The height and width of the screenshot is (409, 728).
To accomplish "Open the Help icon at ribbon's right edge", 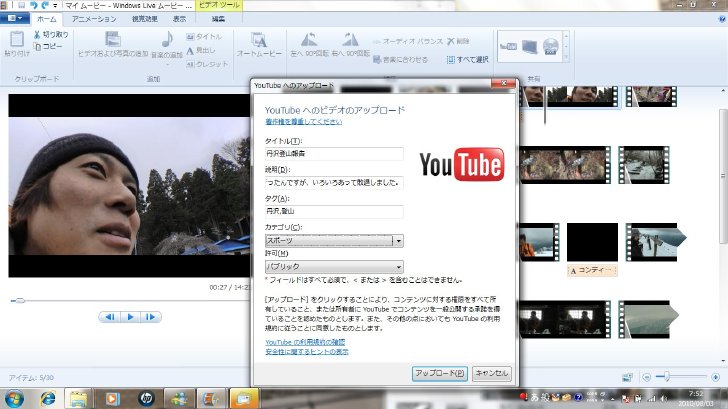I will pos(722,19).
